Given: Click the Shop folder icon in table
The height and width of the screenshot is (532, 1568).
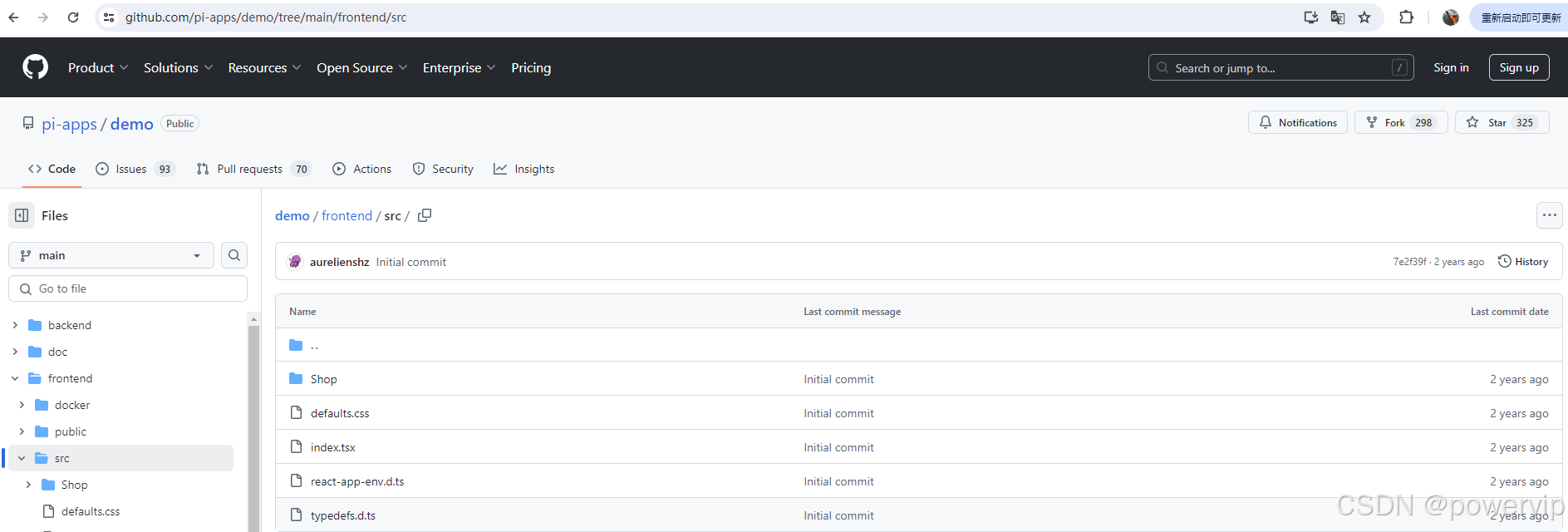Looking at the screenshot, I should tap(296, 379).
